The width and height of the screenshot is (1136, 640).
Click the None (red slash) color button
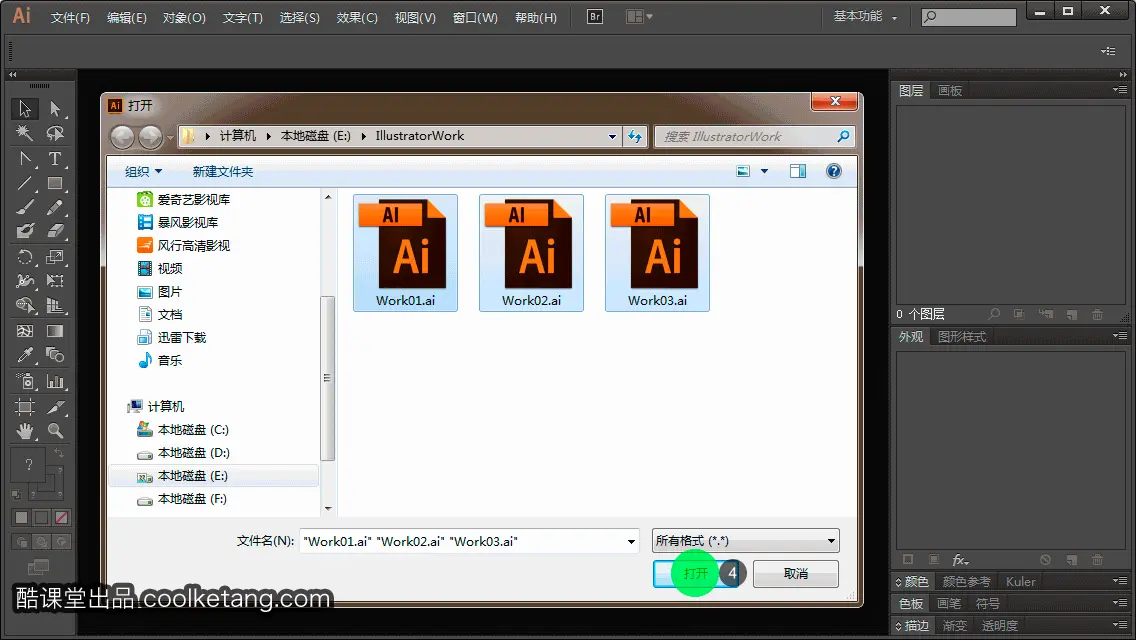point(62,518)
